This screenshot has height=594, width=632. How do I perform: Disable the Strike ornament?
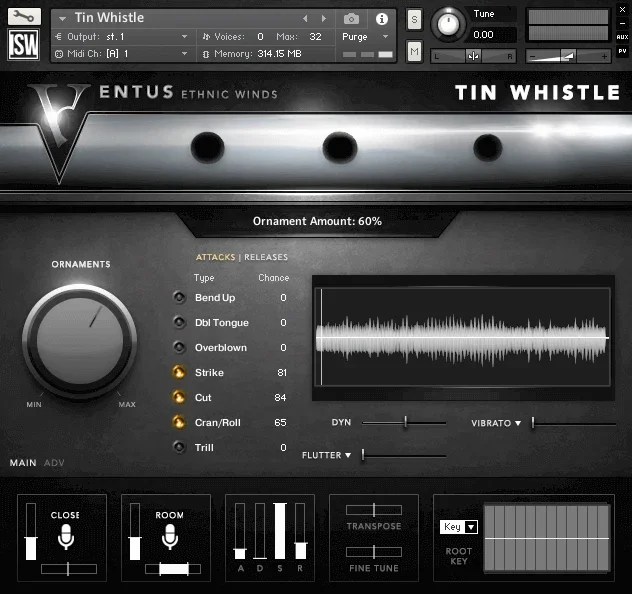pyautogui.click(x=179, y=372)
